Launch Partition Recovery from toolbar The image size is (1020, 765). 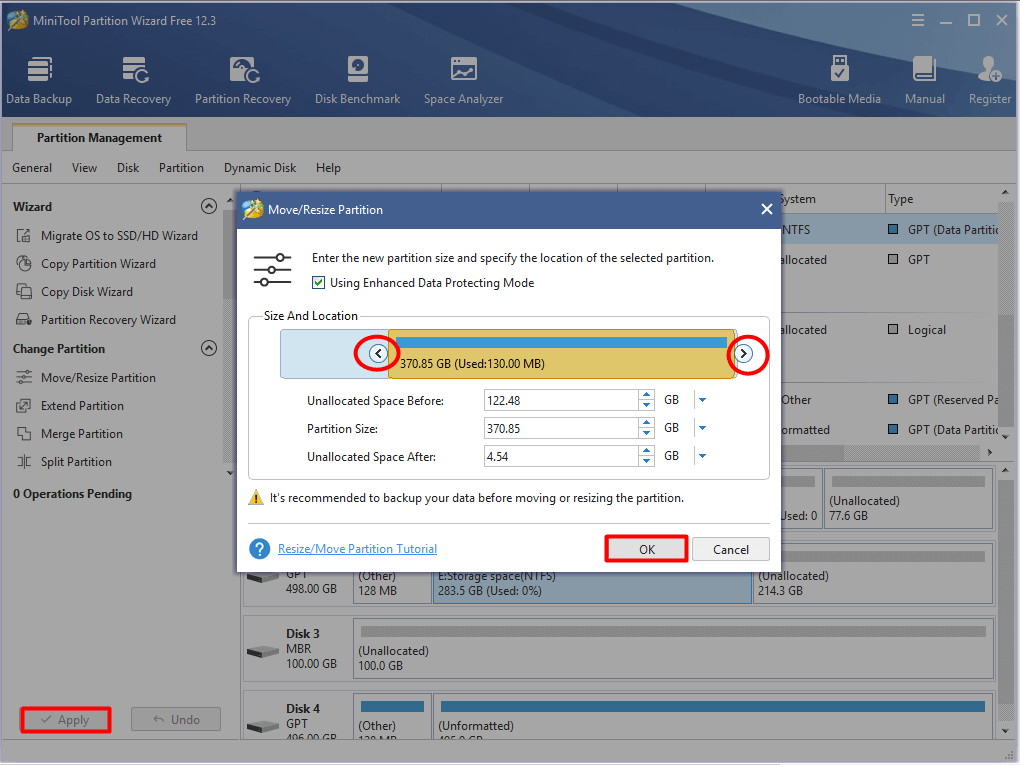click(243, 81)
